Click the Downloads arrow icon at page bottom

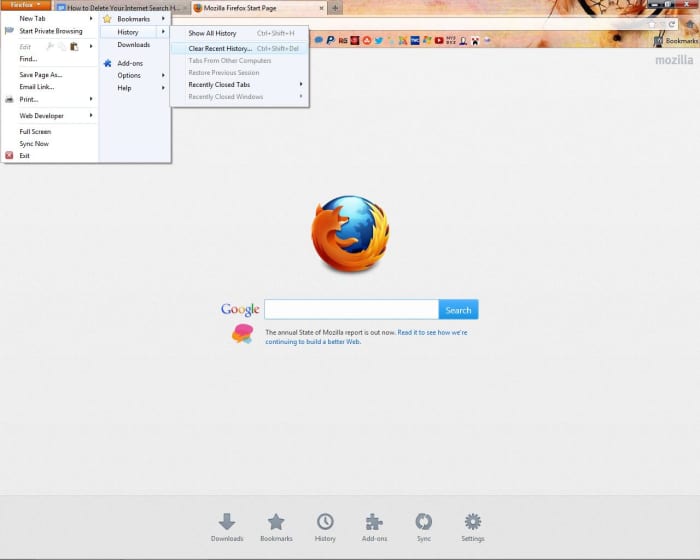[227, 522]
